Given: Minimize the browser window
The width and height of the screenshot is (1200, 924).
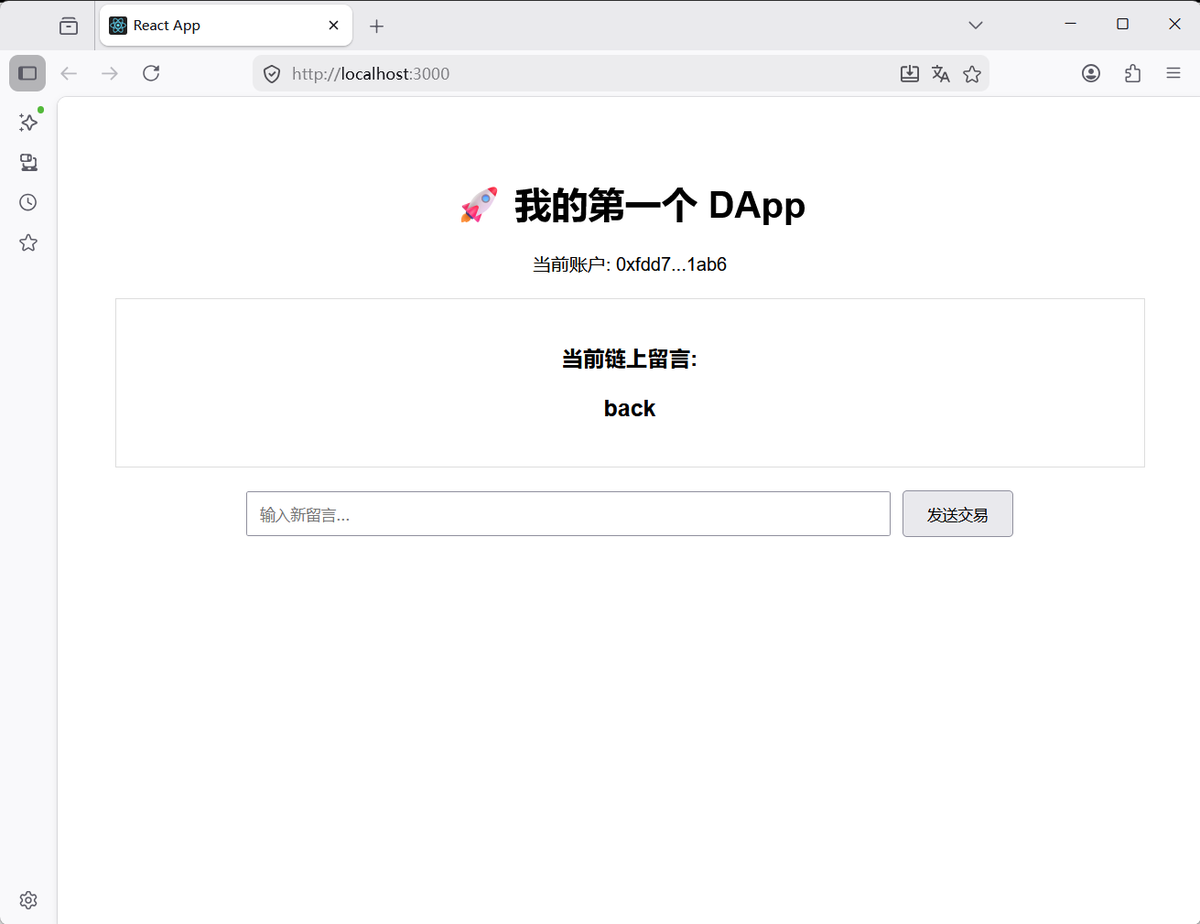Looking at the screenshot, I should tap(1070, 24).
